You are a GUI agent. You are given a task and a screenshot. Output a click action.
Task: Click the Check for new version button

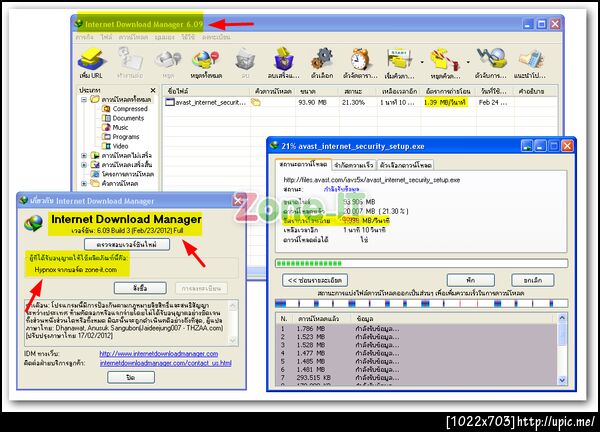pos(127,245)
